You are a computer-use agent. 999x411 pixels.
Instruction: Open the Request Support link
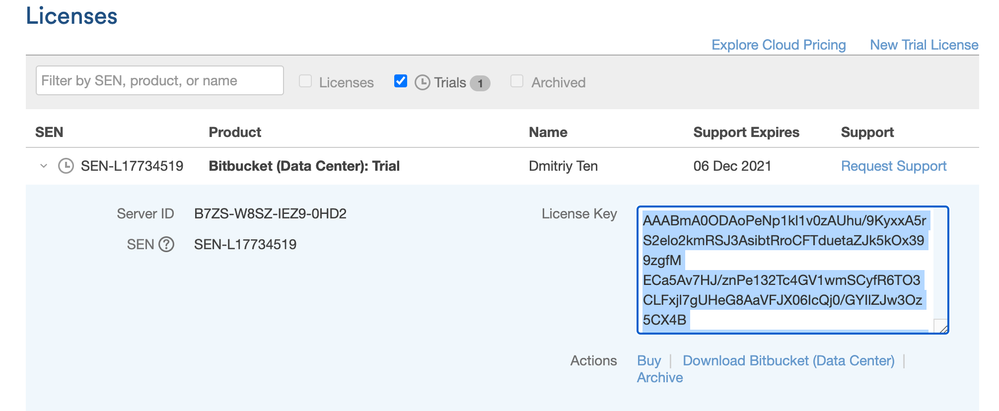894,166
